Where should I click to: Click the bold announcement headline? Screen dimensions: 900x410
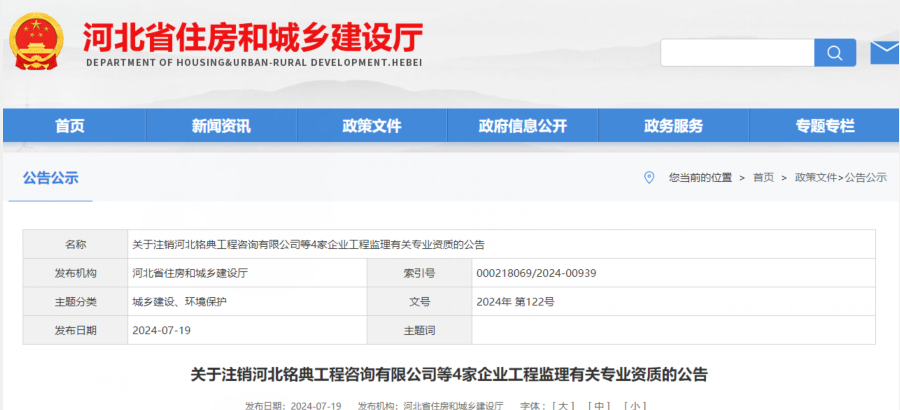pyautogui.click(x=449, y=375)
